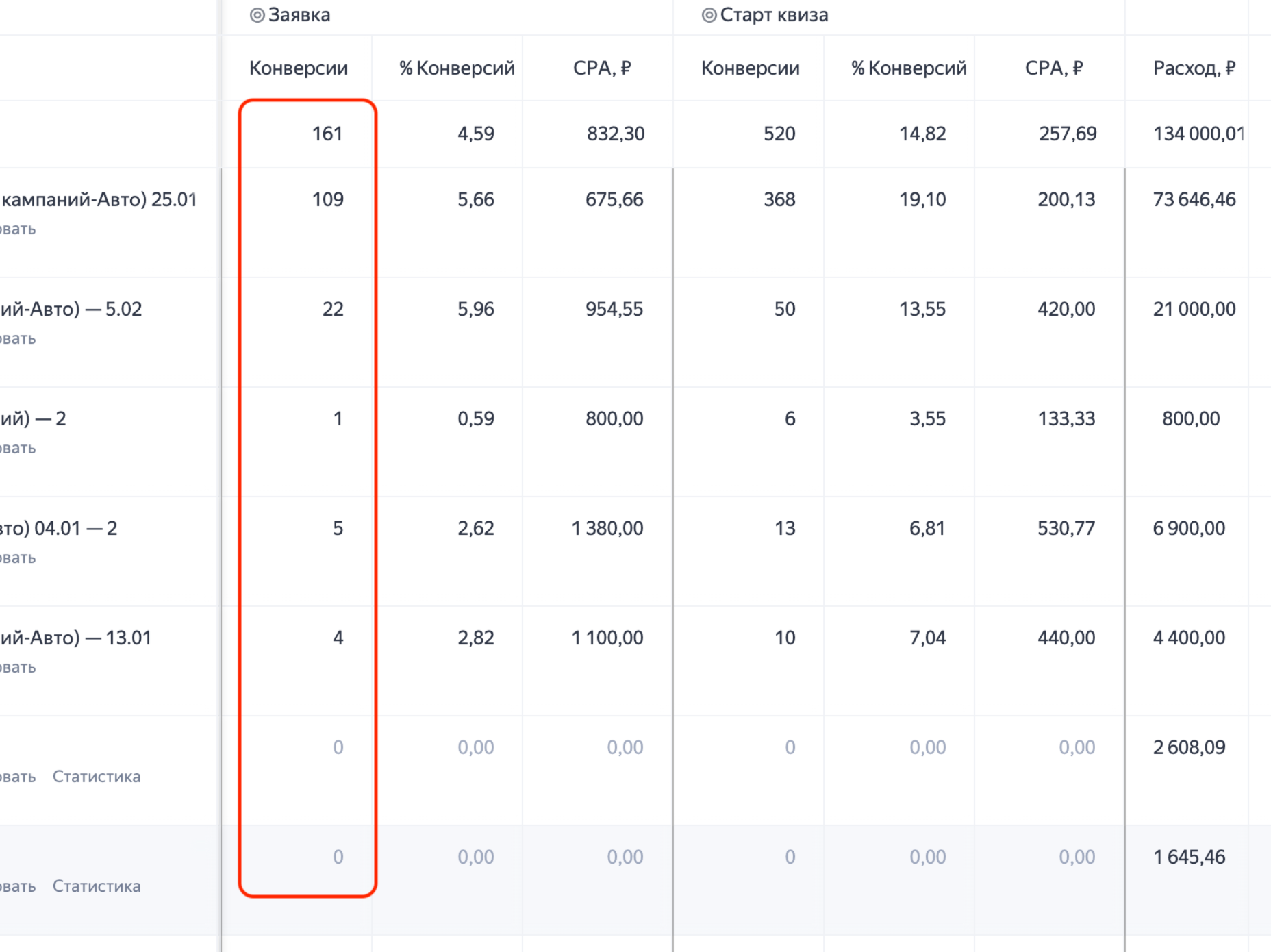
Task: Select the Старт квиза goal header label
Action: (774, 15)
